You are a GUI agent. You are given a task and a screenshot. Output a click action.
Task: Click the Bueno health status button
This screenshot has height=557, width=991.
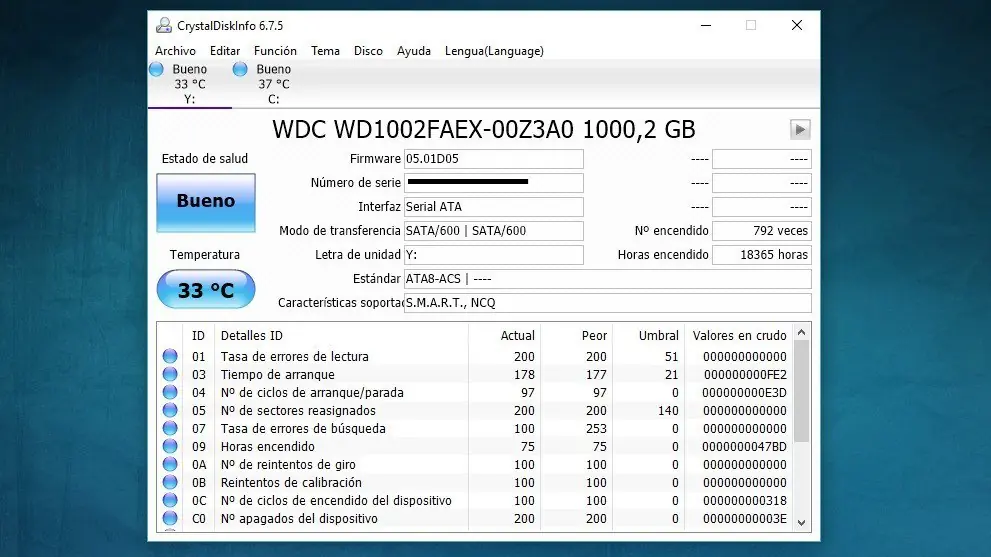click(x=206, y=202)
